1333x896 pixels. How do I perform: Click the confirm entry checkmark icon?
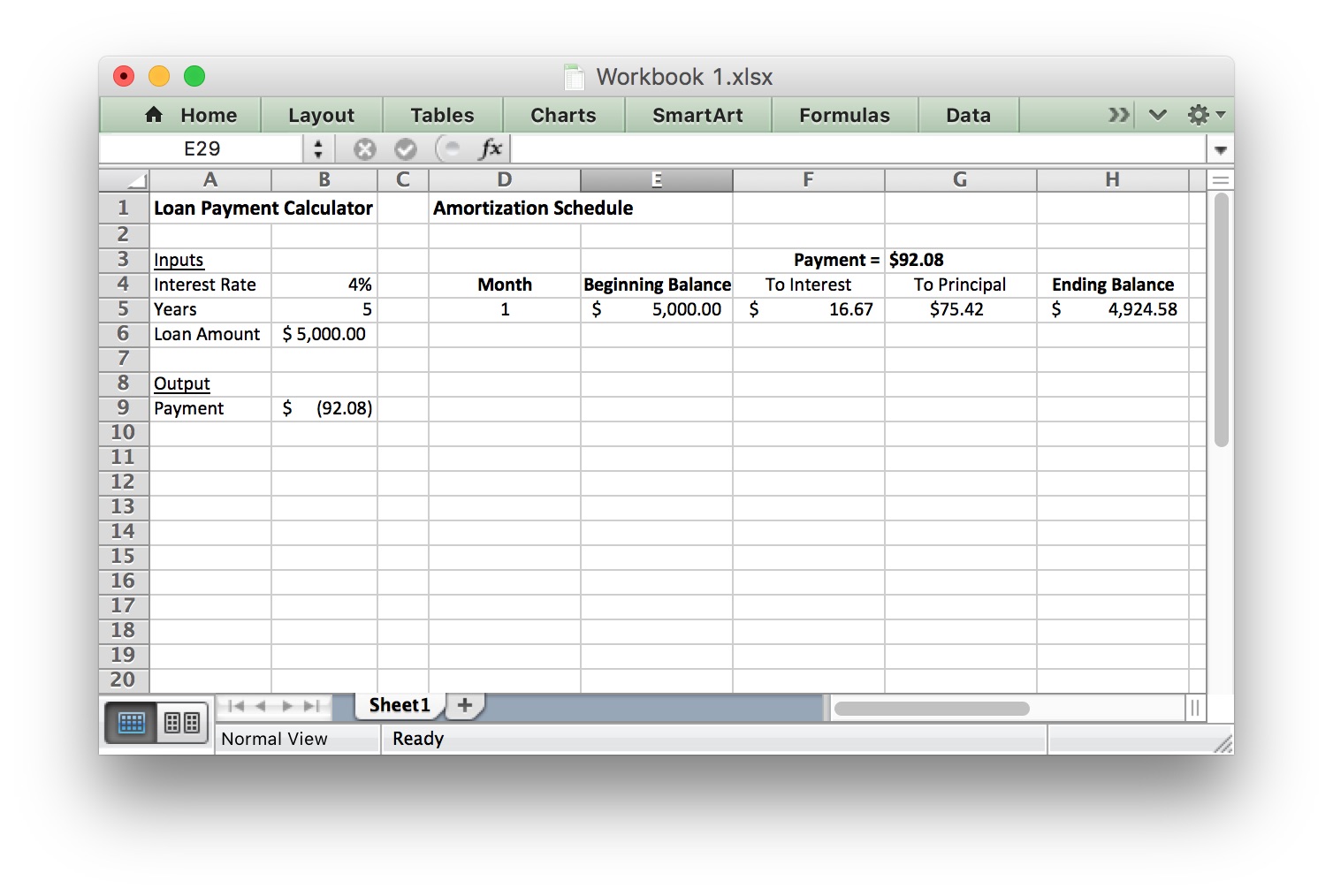pos(406,149)
